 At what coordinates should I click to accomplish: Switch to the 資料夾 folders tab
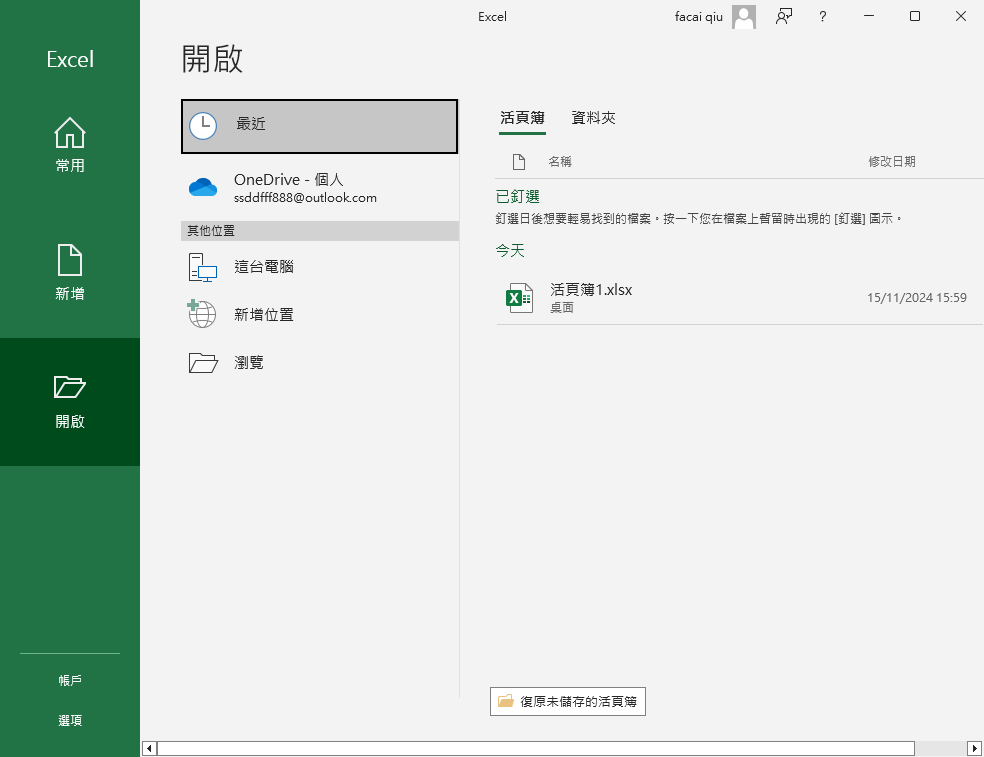(593, 118)
